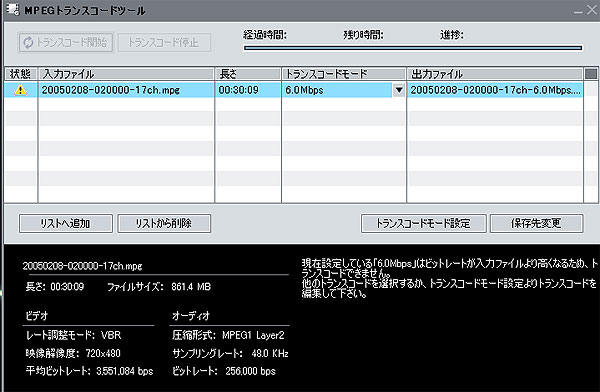
Task: Click the 平均ビットレート 3,551,084 bps value
Action: tap(124, 371)
